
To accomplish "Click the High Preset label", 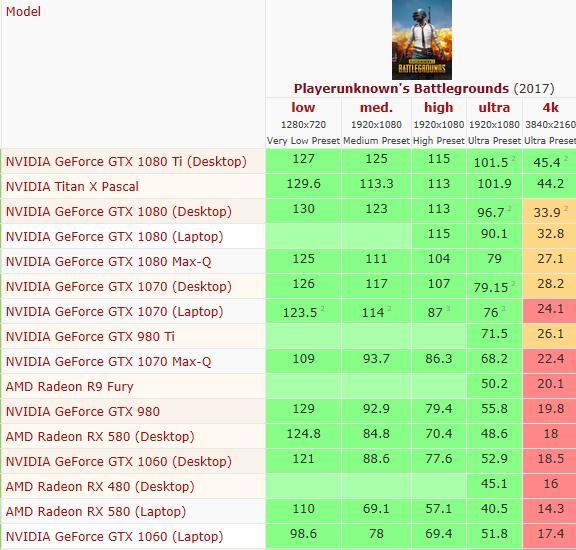I will pyautogui.click(x=439, y=141).
